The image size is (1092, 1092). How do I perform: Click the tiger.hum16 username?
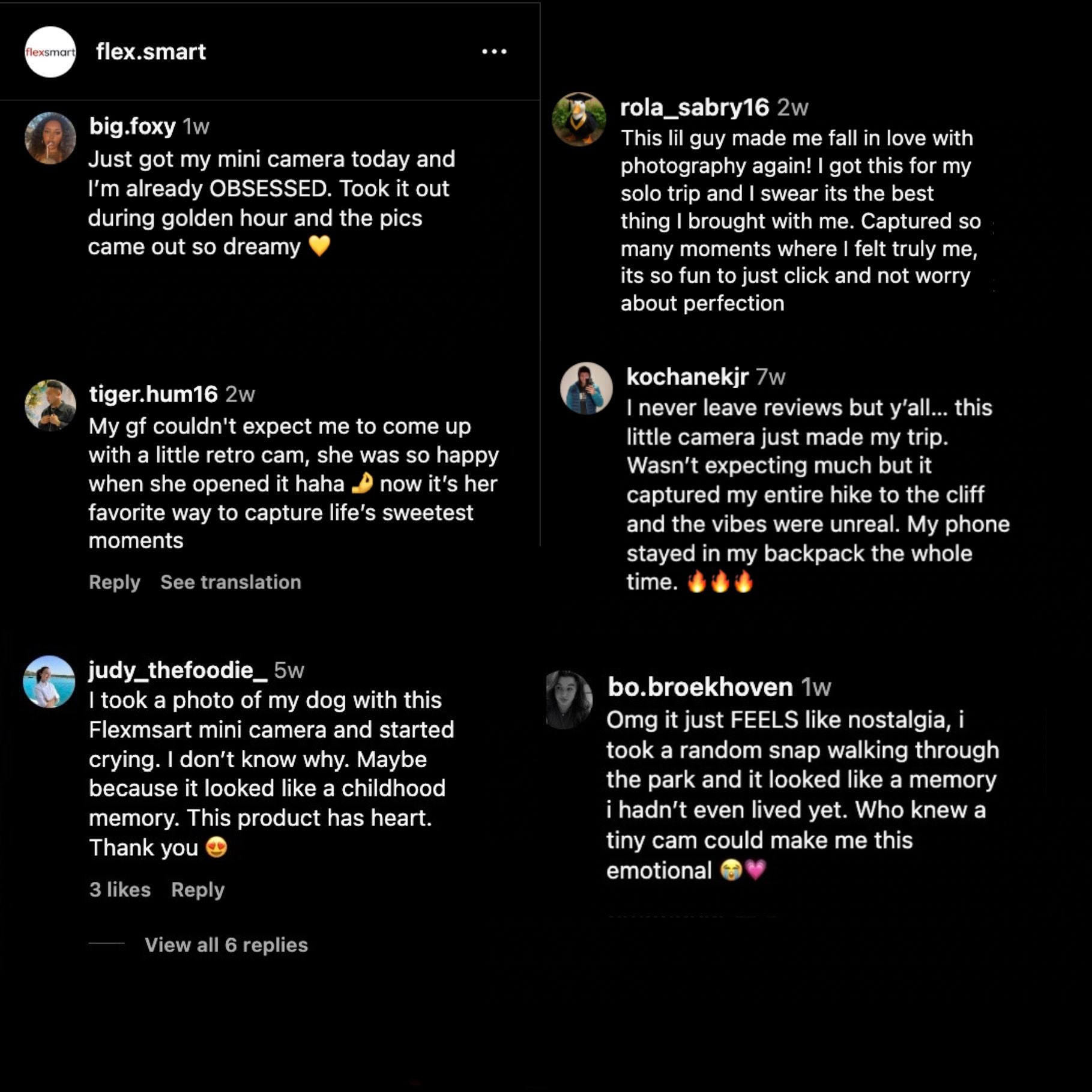(153, 394)
